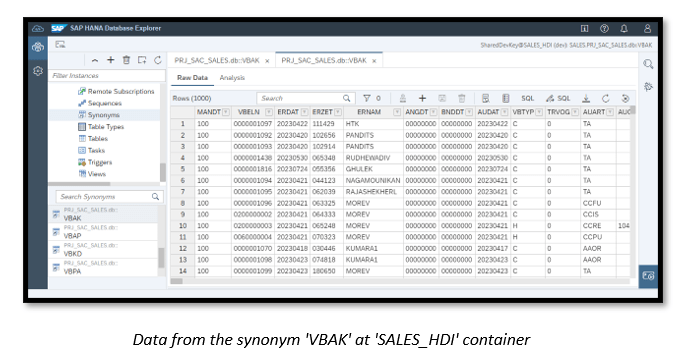Select Tables in the catalog tree
Viewport: 688px width, 364px height.
pos(97,139)
